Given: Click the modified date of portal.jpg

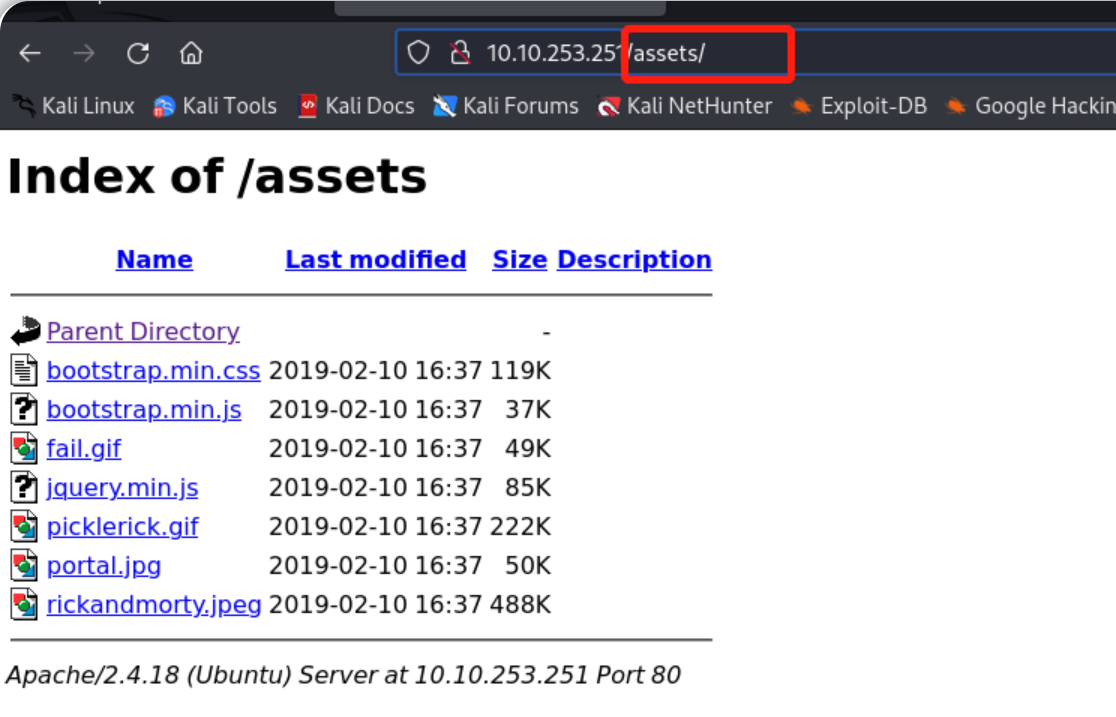Looking at the screenshot, I should (x=375, y=567).
